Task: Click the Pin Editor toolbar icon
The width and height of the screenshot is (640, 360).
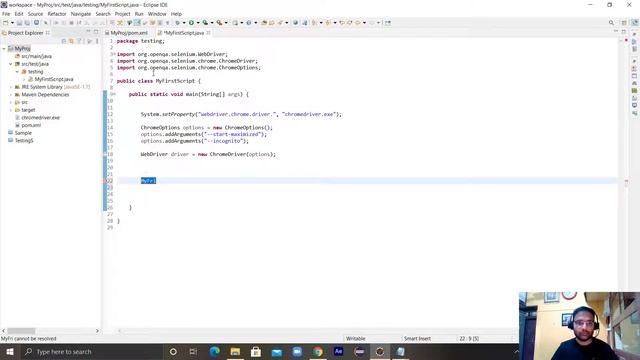Action: (x=388, y=23)
